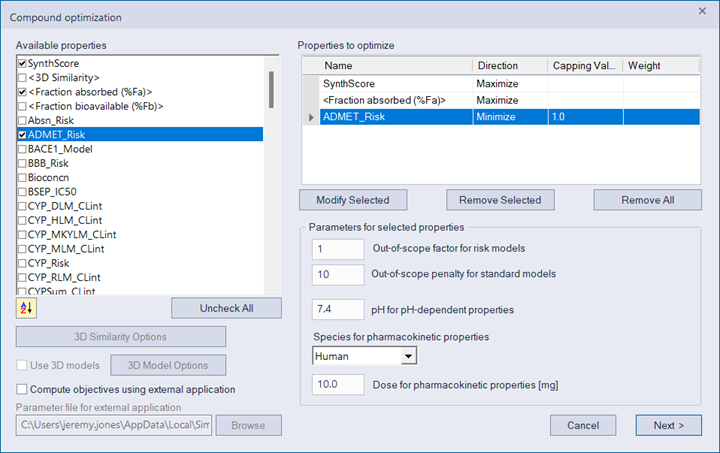Check BACE1_Model in available properties
This screenshot has width=720, height=453.
pos(22,149)
